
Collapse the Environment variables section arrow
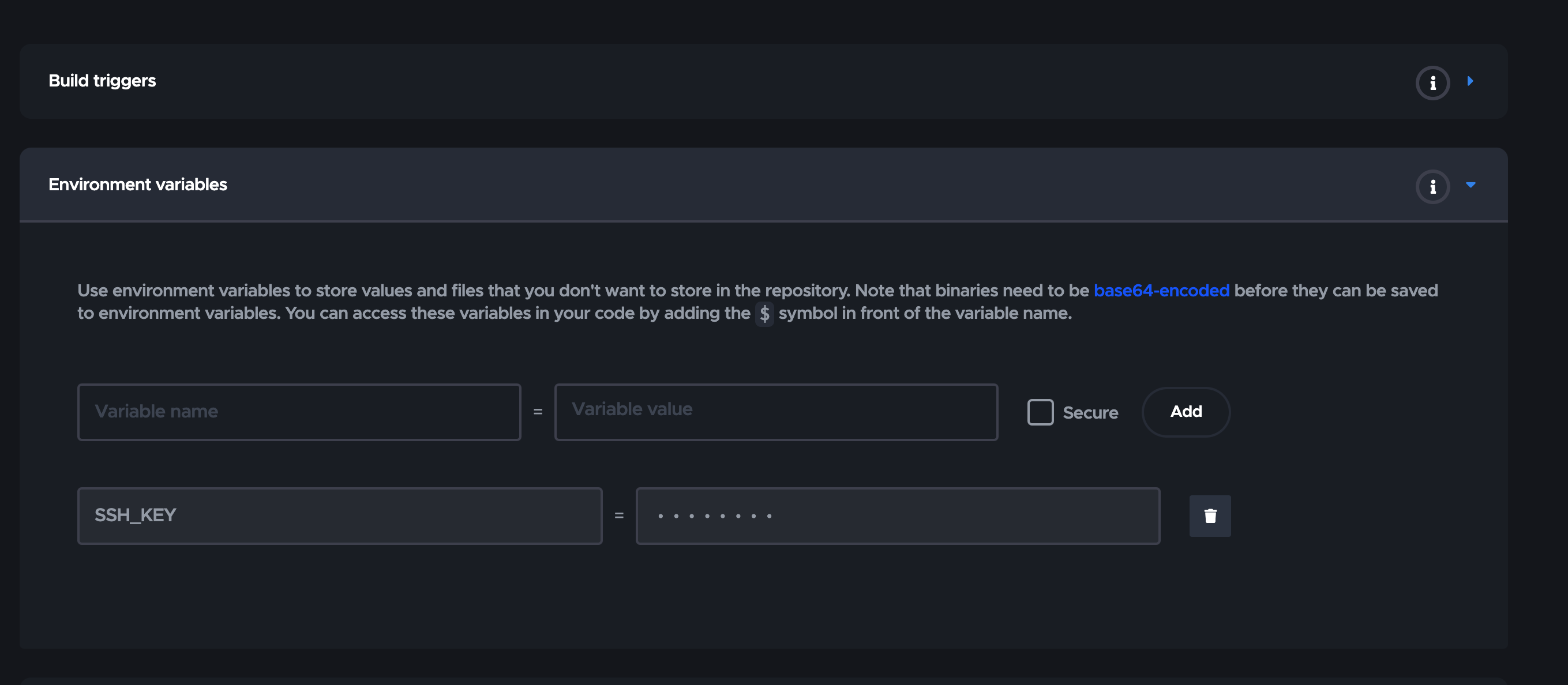(x=1470, y=185)
